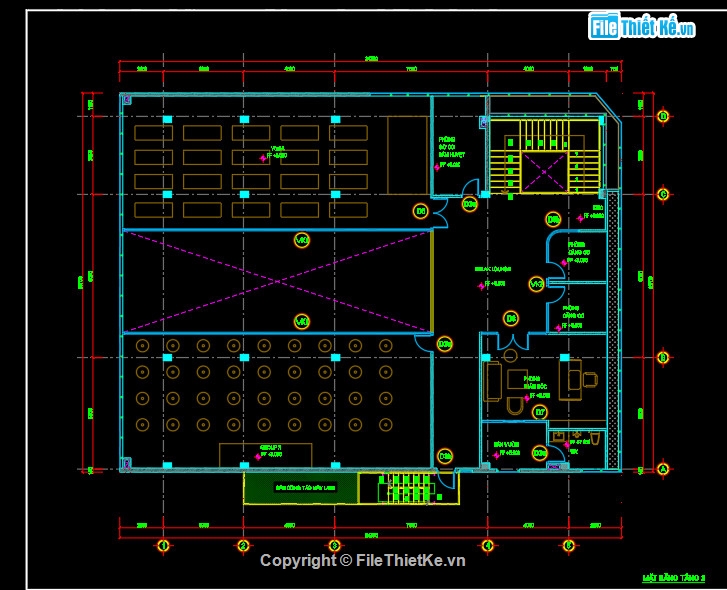The image size is (727, 590).
Task: Select grid axis bubble 3
Action: click(335, 546)
